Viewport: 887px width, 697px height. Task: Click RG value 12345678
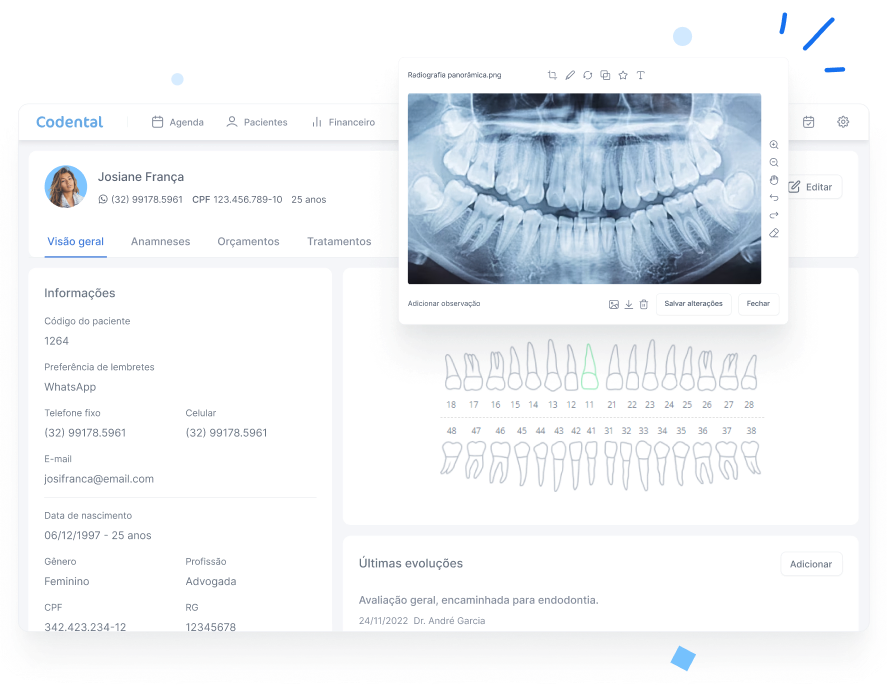[210, 626]
